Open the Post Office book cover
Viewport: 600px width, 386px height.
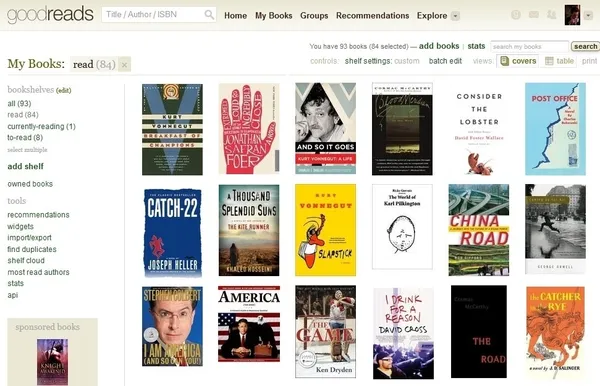click(x=555, y=129)
